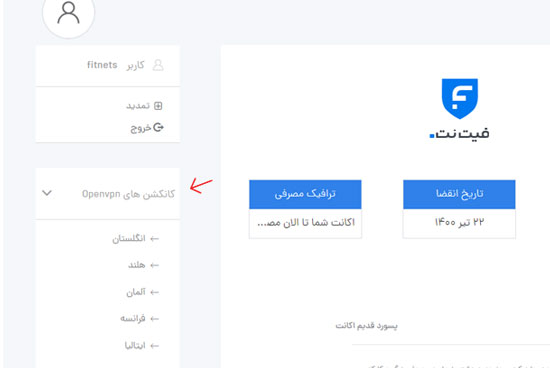Click the small user icon beside کاربر

tap(158, 65)
